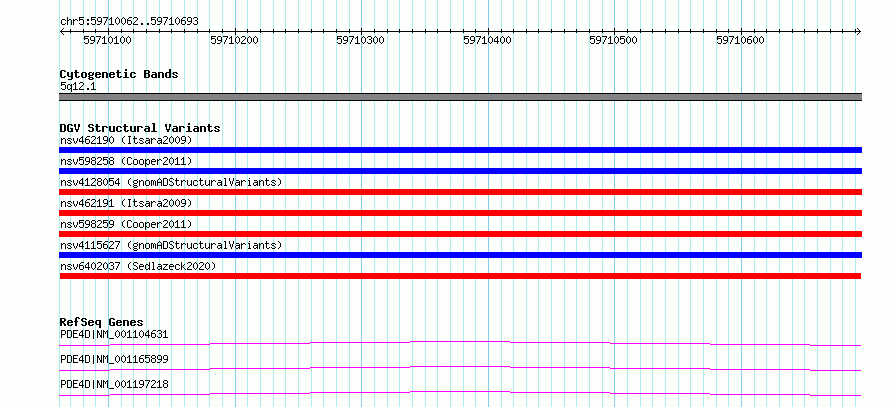Click the magenta intron line of NM_001197218
890x407 pixels.
[x=460, y=392]
